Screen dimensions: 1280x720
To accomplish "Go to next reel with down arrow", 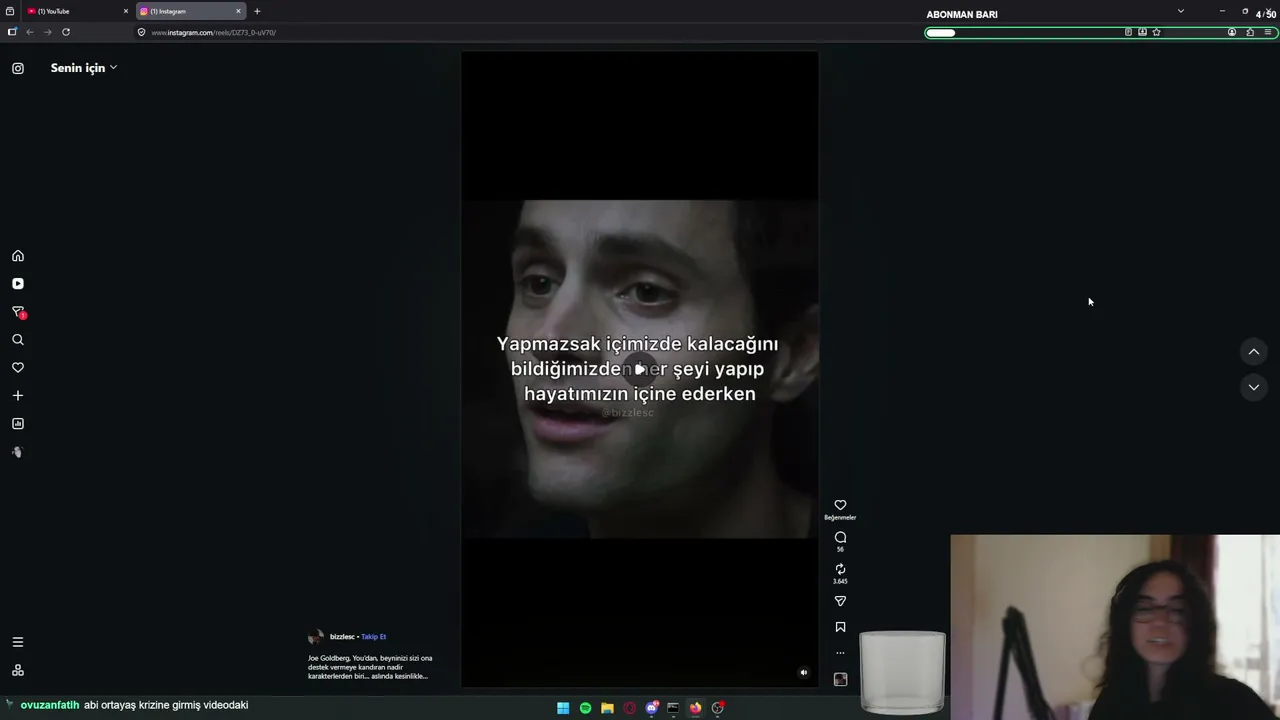I will click(1254, 387).
